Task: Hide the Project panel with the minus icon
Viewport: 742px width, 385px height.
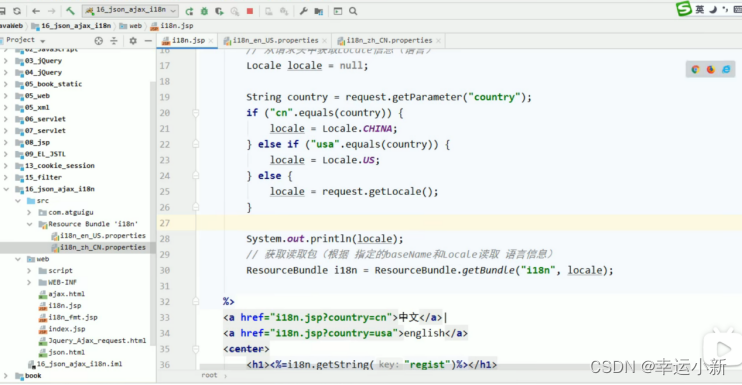Action: click(x=148, y=41)
